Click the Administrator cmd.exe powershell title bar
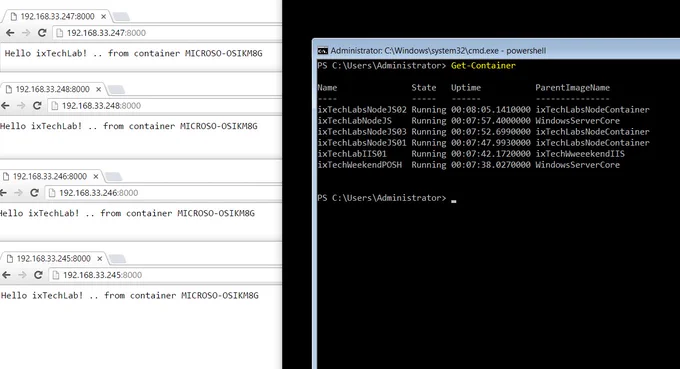Image resolution: width=680 pixels, height=369 pixels. point(496,51)
